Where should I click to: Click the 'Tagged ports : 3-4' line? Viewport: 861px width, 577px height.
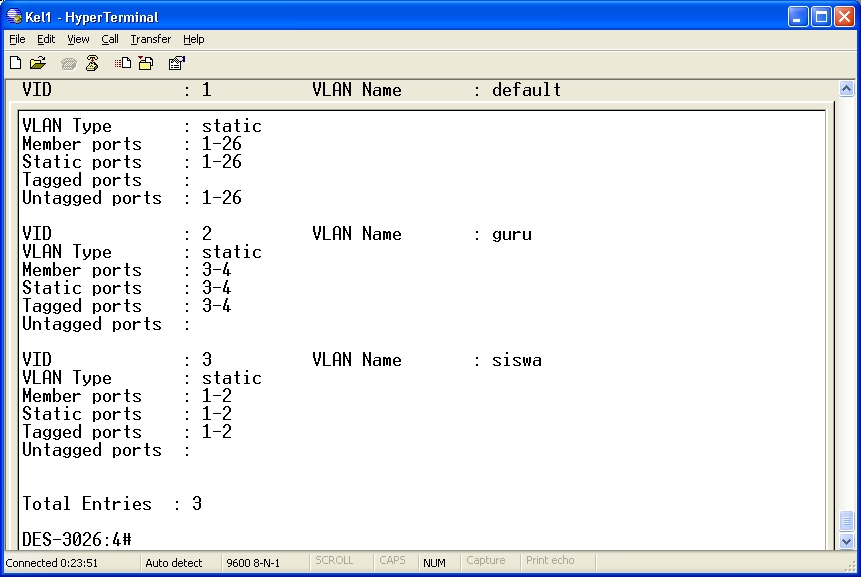pyautogui.click(x=126, y=306)
